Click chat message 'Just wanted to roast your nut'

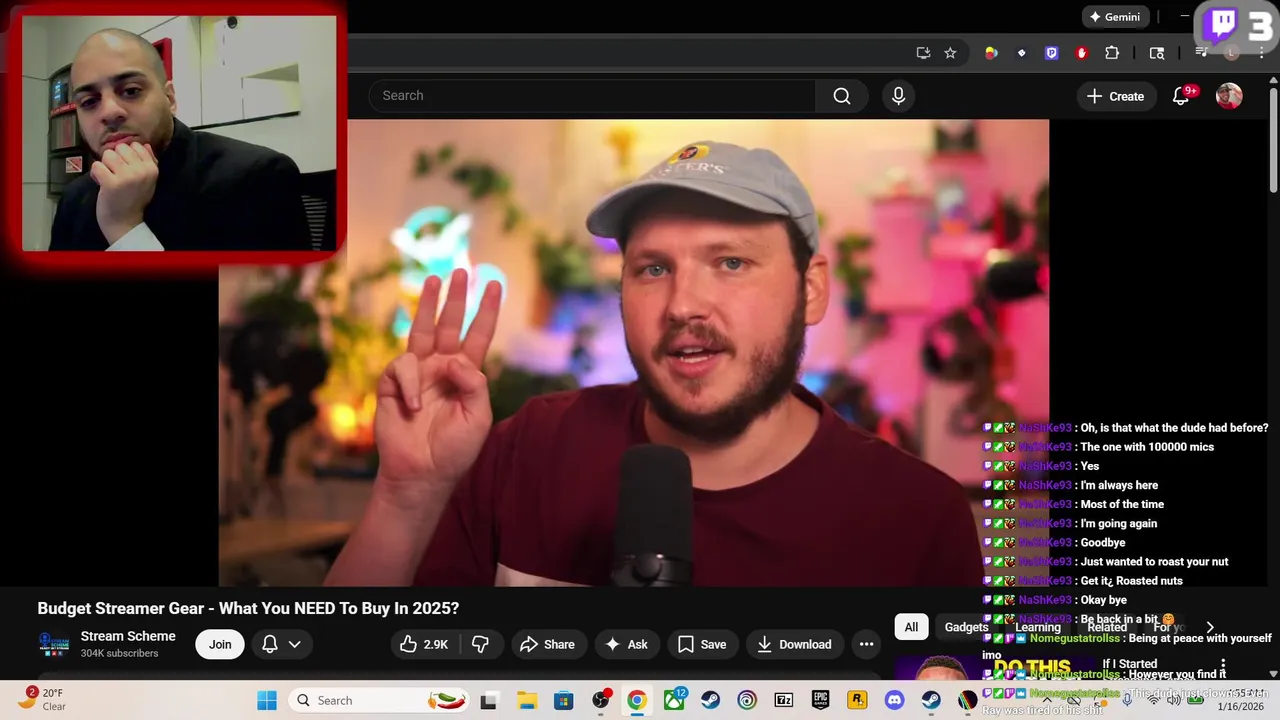click(x=1154, y=562)
